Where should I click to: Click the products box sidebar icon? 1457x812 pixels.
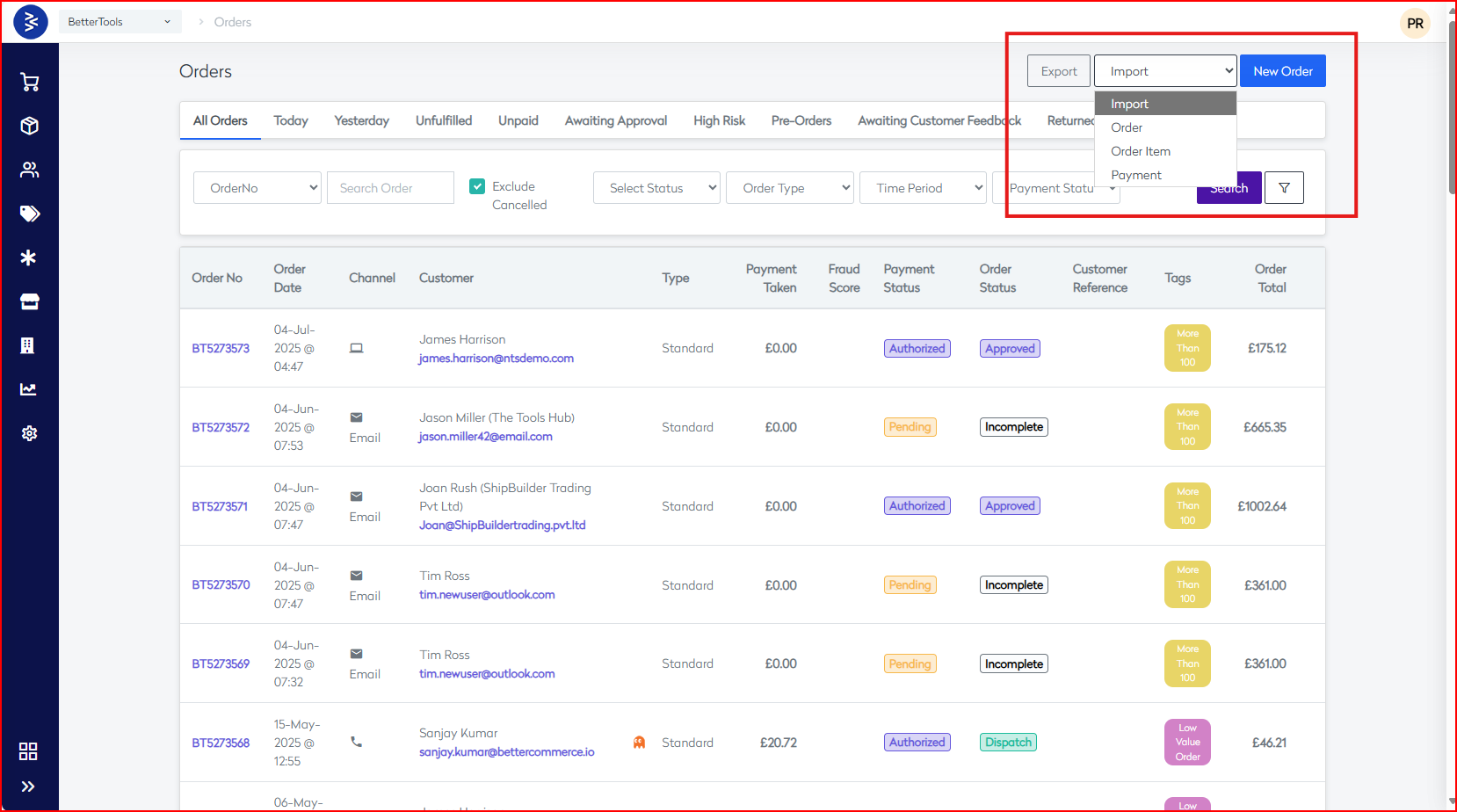30,126
